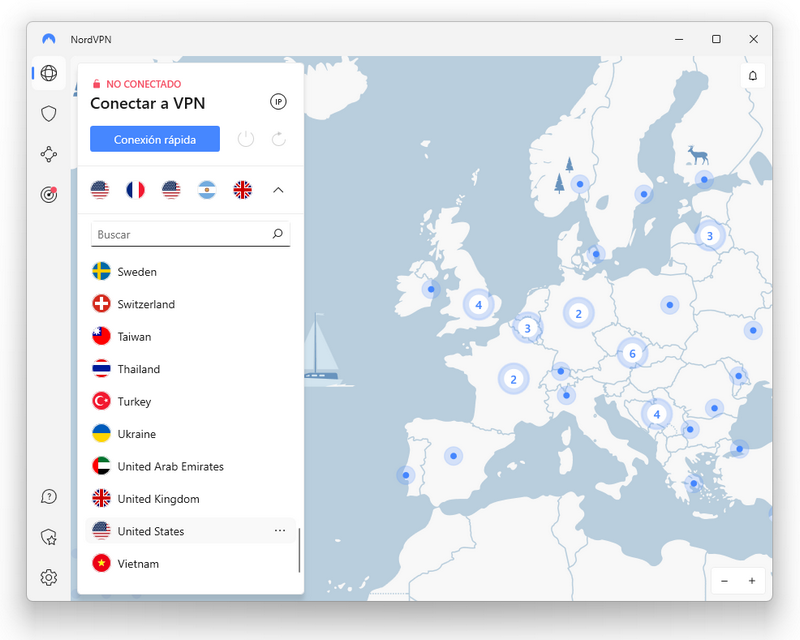The image size is (800, 640).
Task: Click the Denmark server dot on map
Action: (596, 254)
